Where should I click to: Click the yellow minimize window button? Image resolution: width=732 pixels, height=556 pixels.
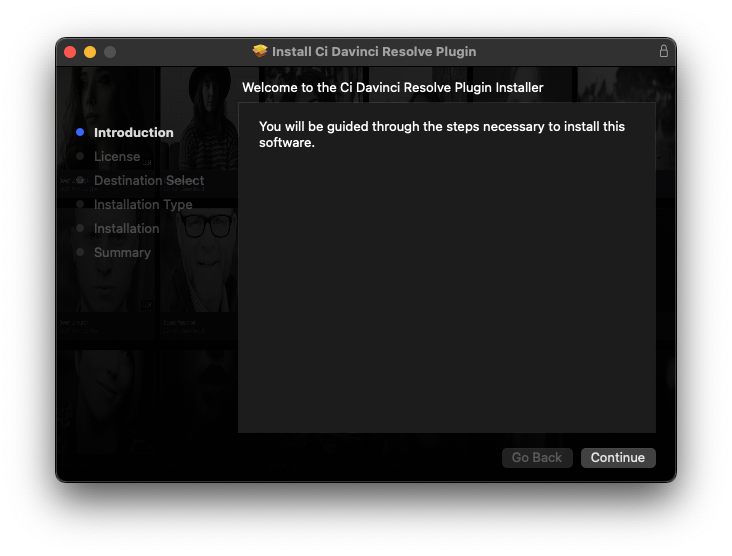pos(90,52)
